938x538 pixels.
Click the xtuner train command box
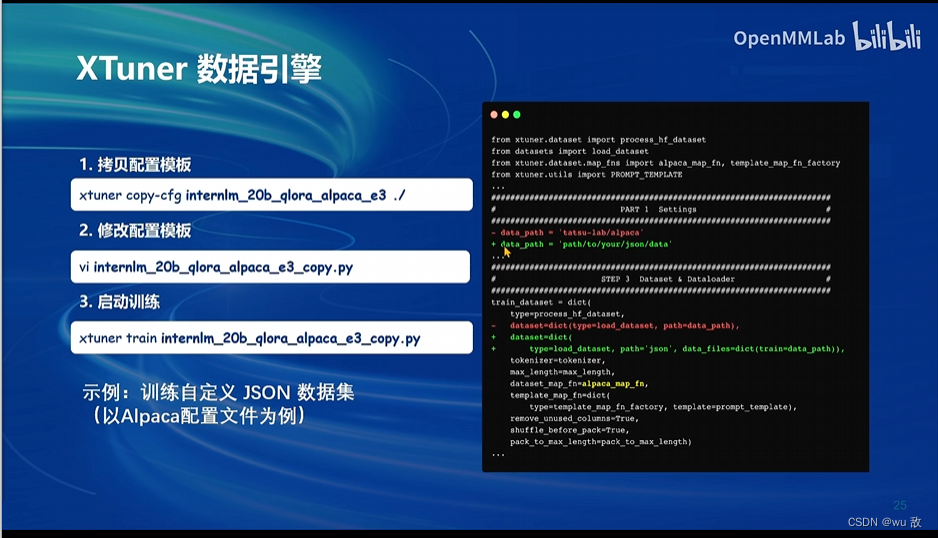pyautogui.click(x=272, y=338)
